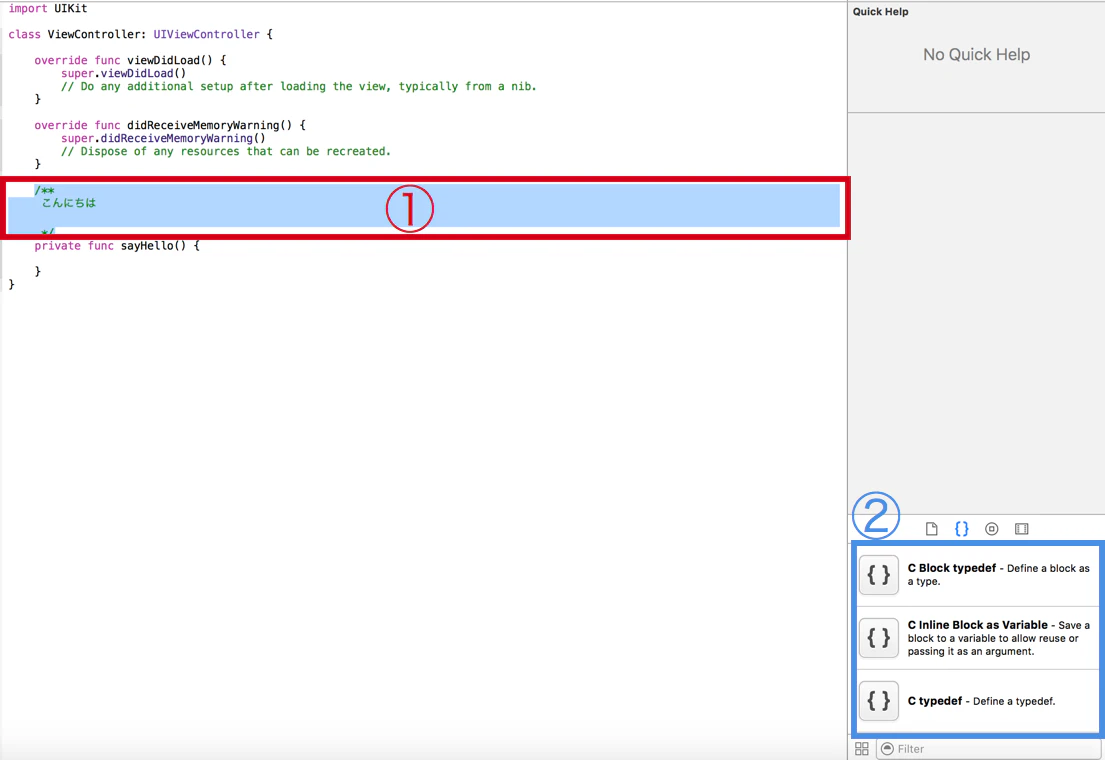Image resolution: width=1105 pixels, height=760 pixels.
Task: Toggle the library grid view icon
Action: pos(861,749)
